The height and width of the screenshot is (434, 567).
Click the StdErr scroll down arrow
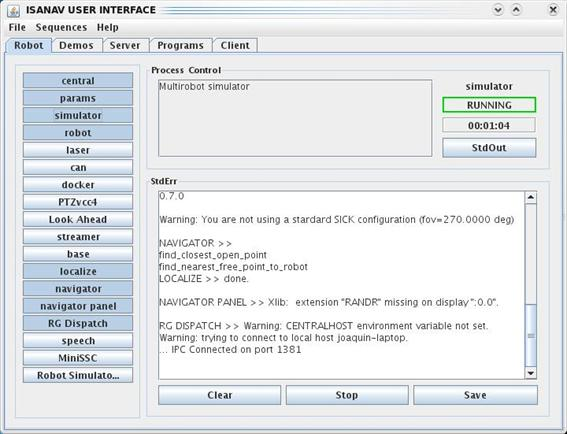[x=530, y=373]
